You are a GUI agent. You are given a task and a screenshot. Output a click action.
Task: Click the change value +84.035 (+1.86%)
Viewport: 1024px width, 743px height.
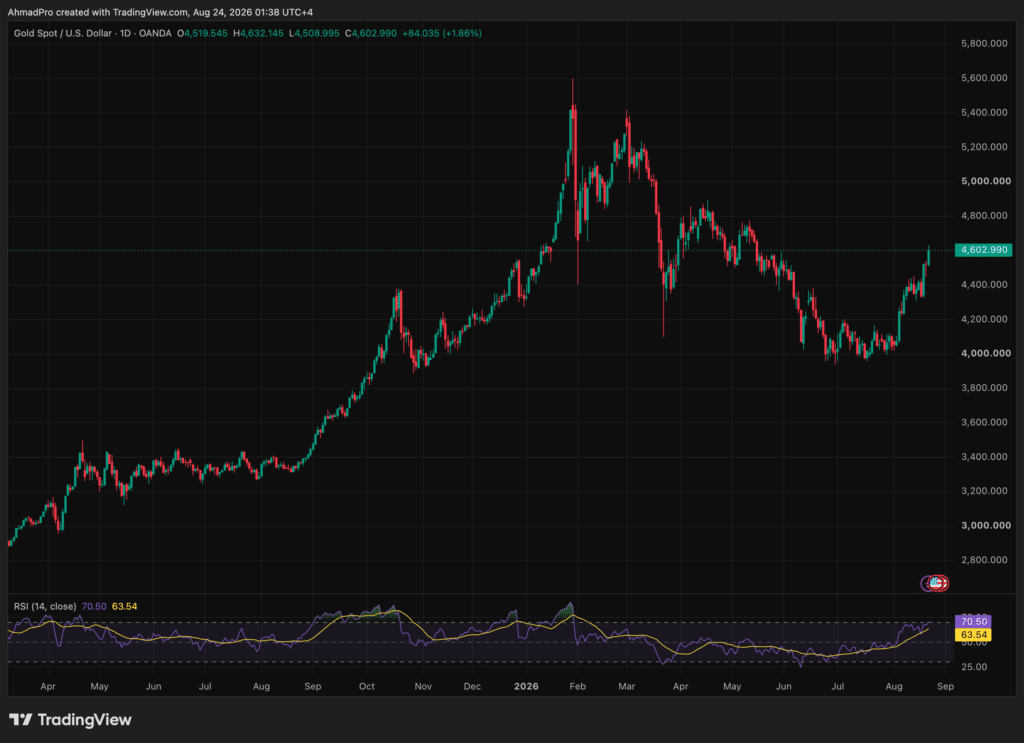pyautogui.click(x=442, y=33)
